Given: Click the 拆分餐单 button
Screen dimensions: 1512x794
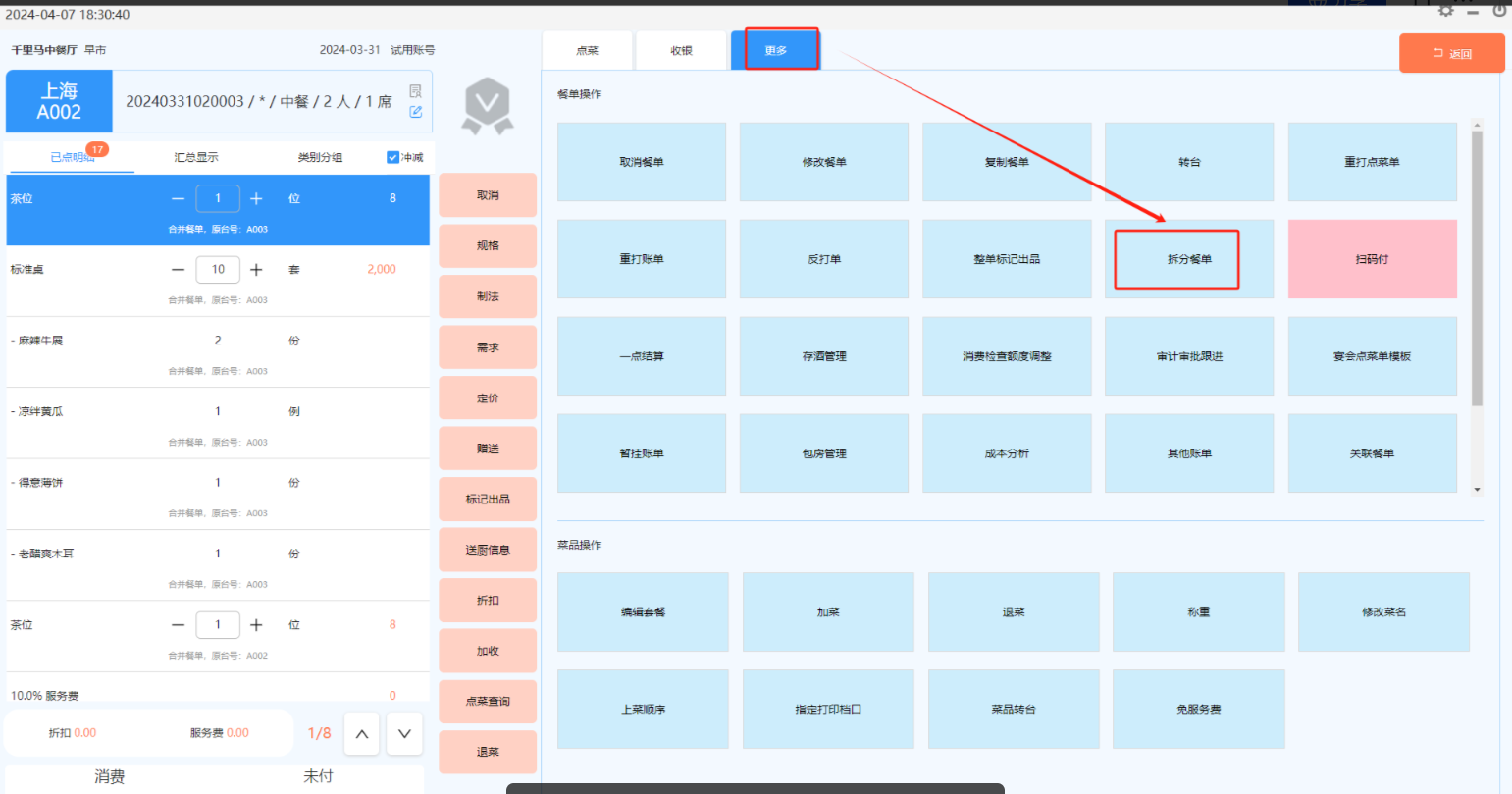Looking at the screenshot, I should (x=1189, y=259).
